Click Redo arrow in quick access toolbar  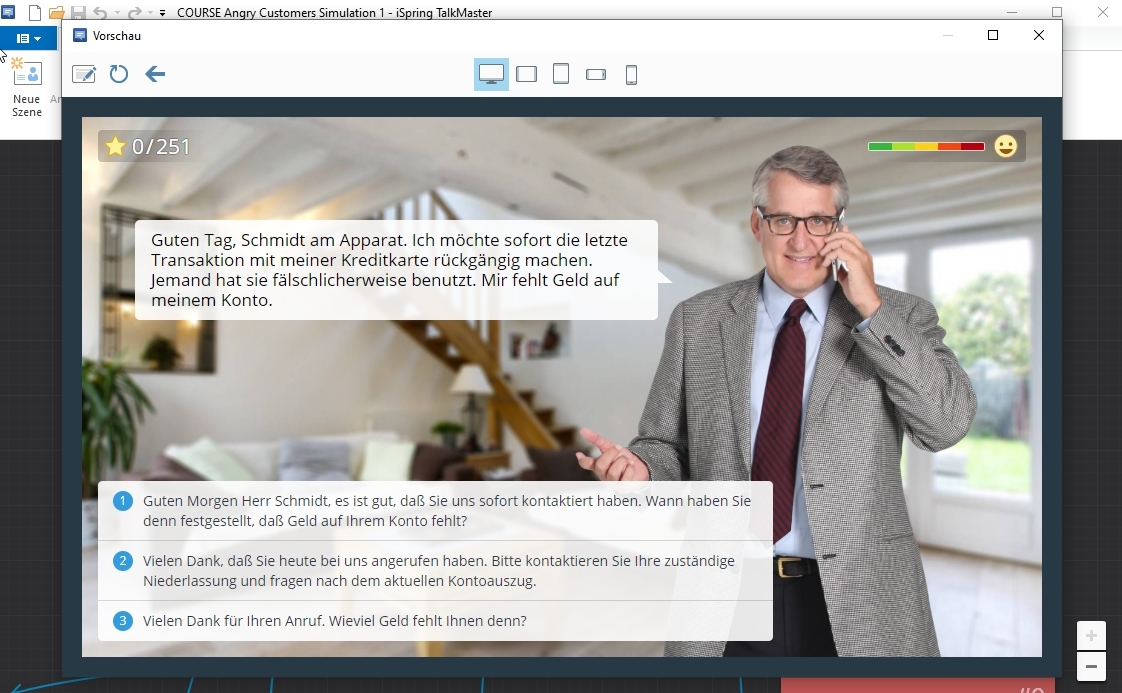pyautogui.click(x=134, y=12)
